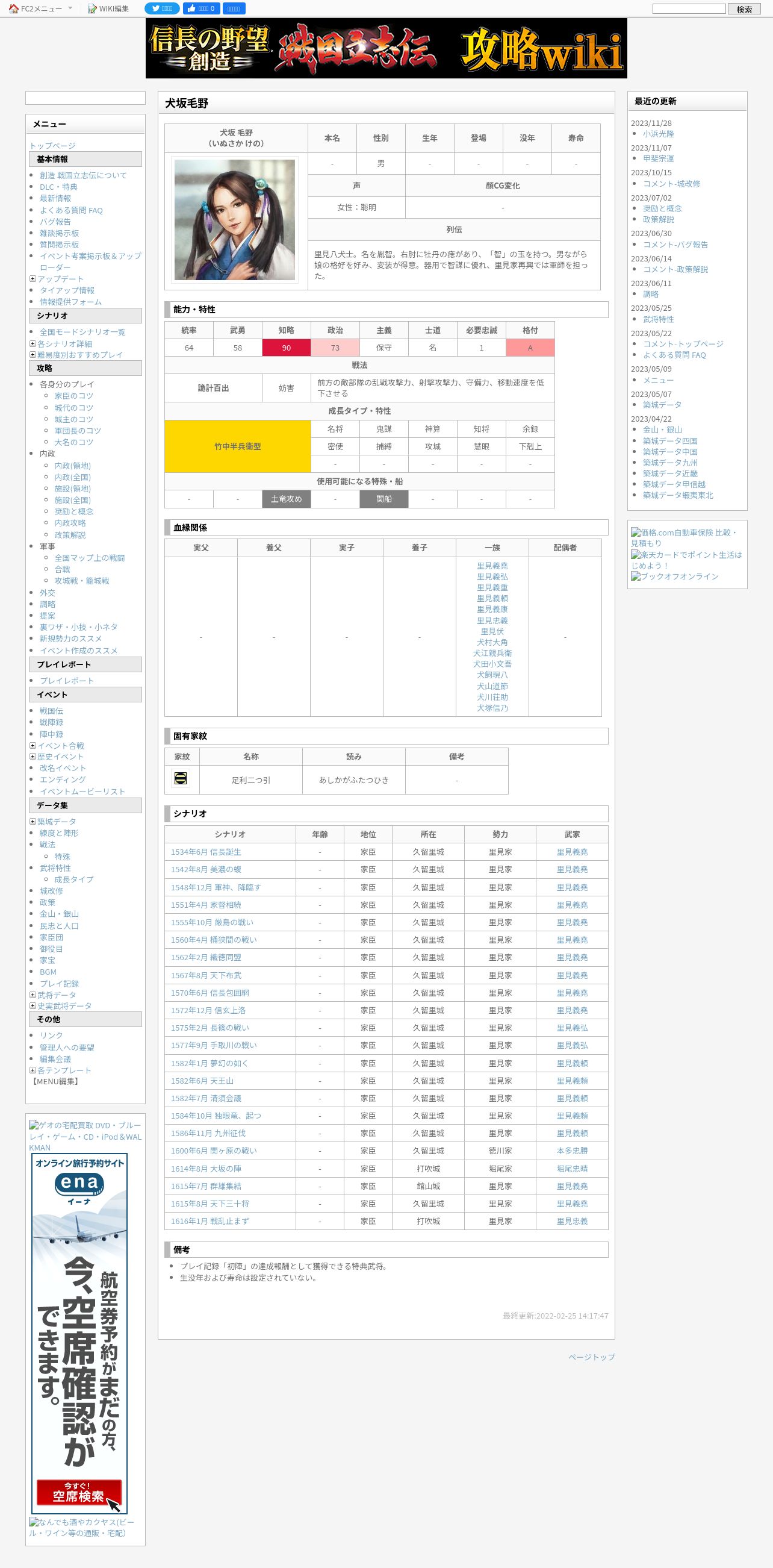Click the ページトップ link
This screenshot has width=773, height=1568.
click(592, 1357)
